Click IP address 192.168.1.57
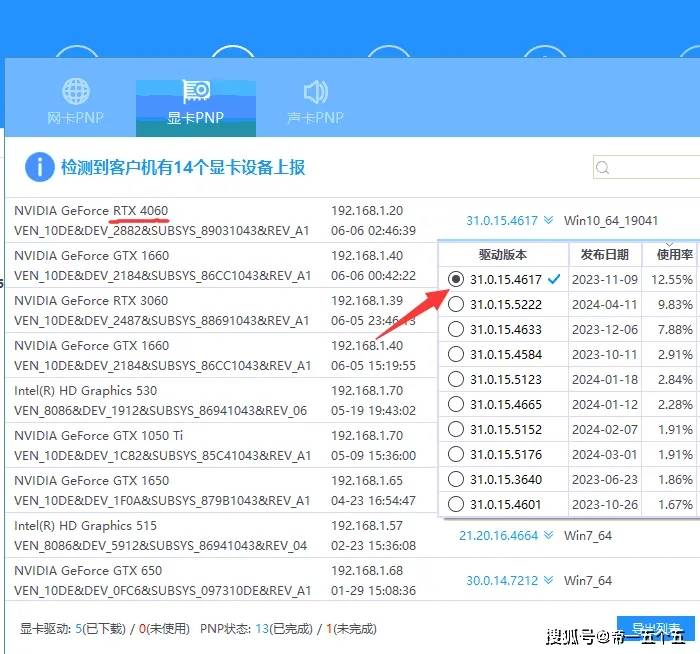 tap(367, 525)
